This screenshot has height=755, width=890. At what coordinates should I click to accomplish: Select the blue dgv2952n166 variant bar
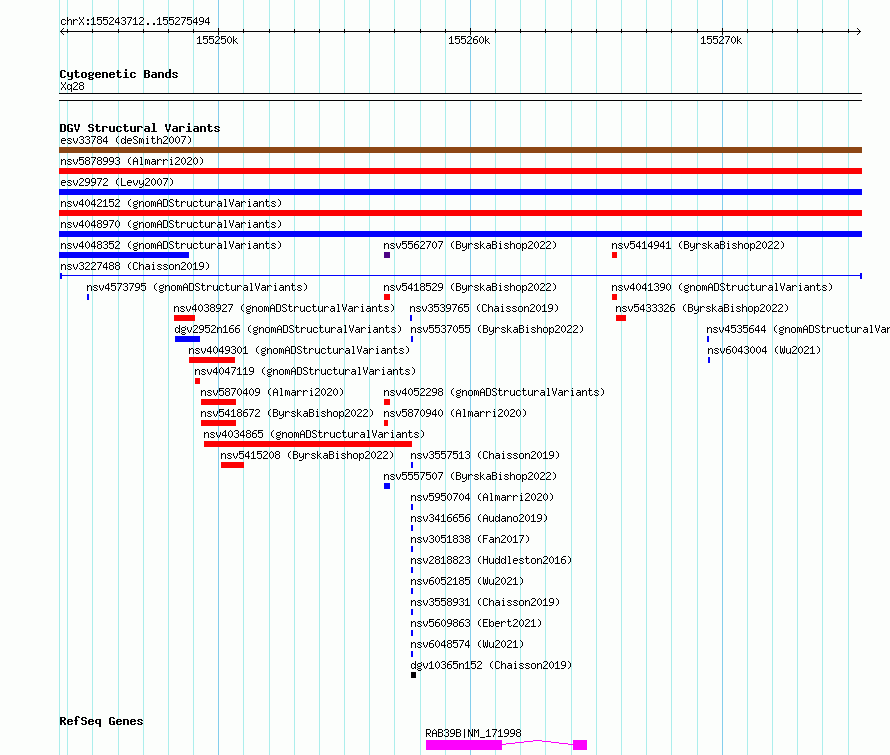(187, 339)
